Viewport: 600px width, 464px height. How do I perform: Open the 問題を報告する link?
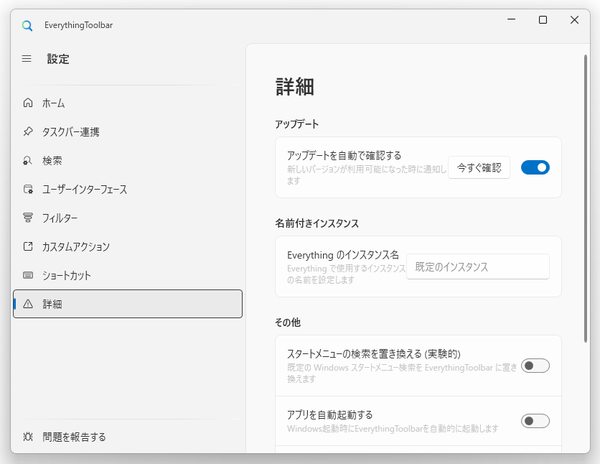128,436
